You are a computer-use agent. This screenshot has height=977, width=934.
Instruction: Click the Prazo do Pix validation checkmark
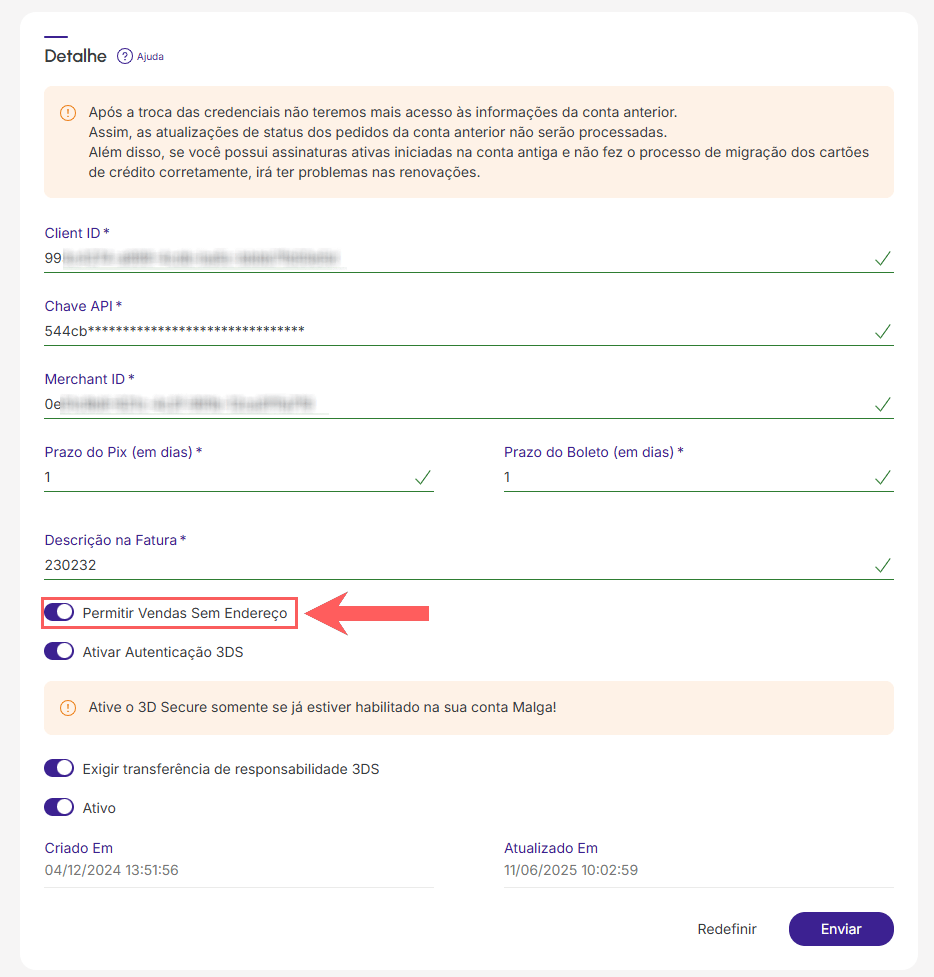click(422, 477)
